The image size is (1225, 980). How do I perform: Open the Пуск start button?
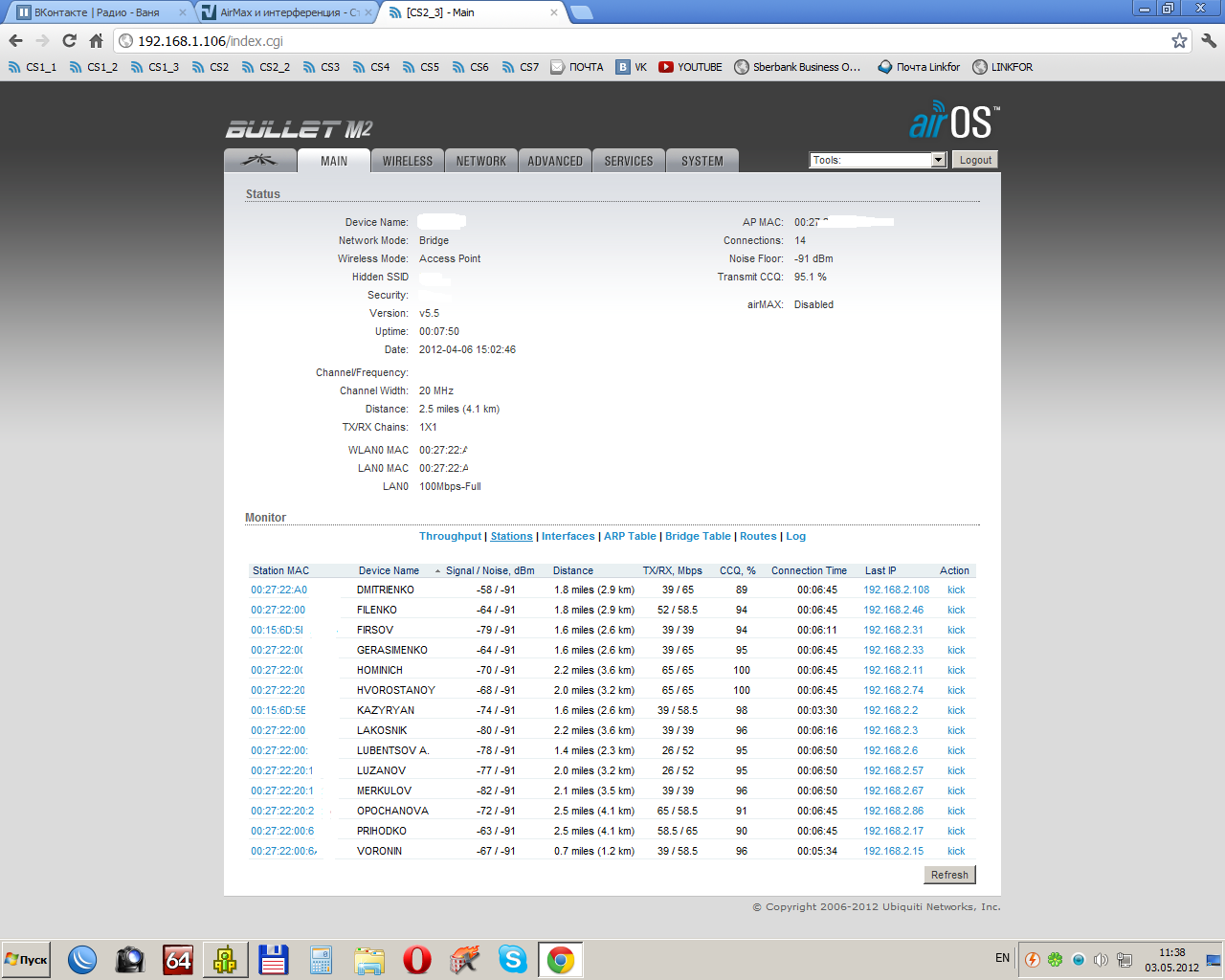click(x=26, y=959)
